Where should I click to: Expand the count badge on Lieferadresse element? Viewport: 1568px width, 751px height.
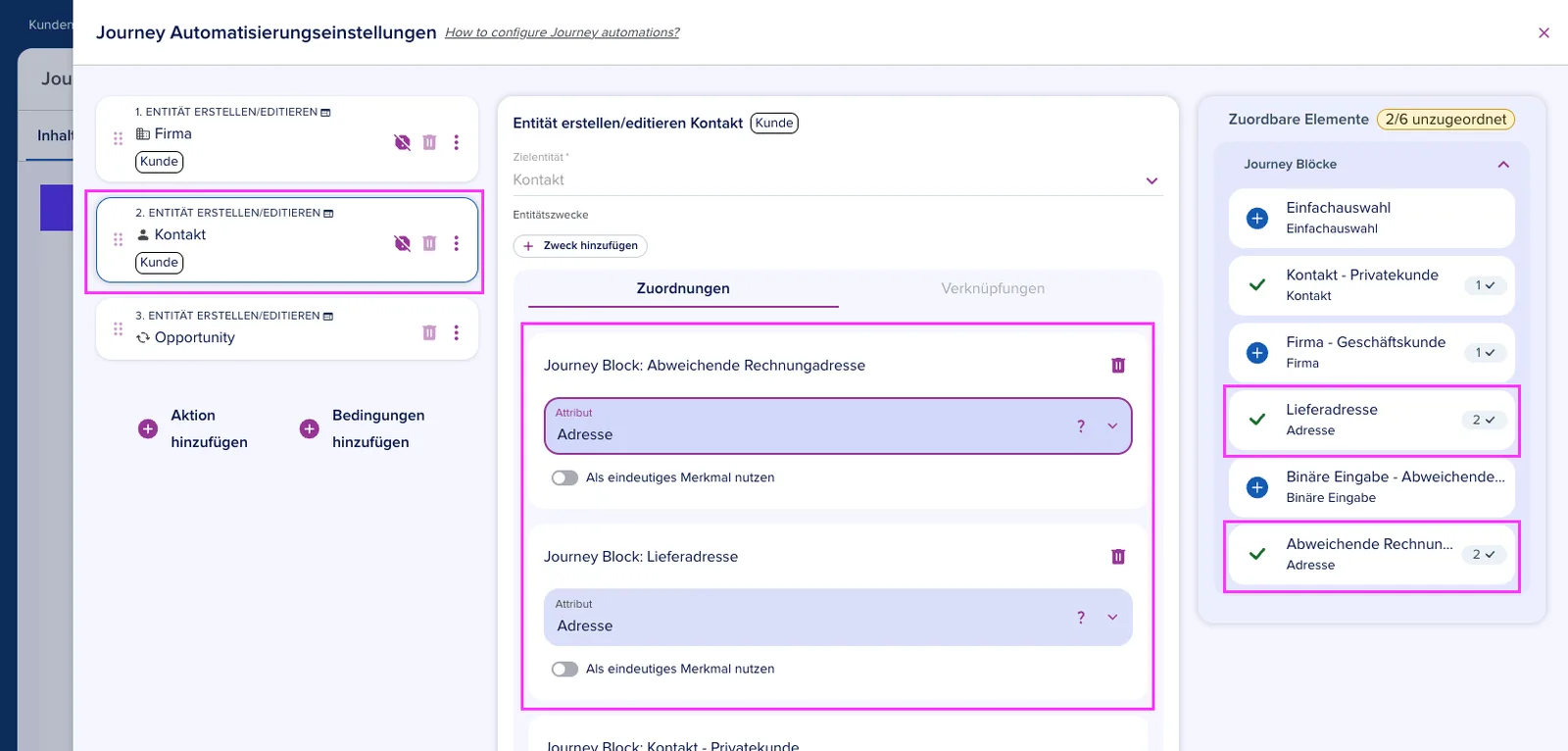1483,420
